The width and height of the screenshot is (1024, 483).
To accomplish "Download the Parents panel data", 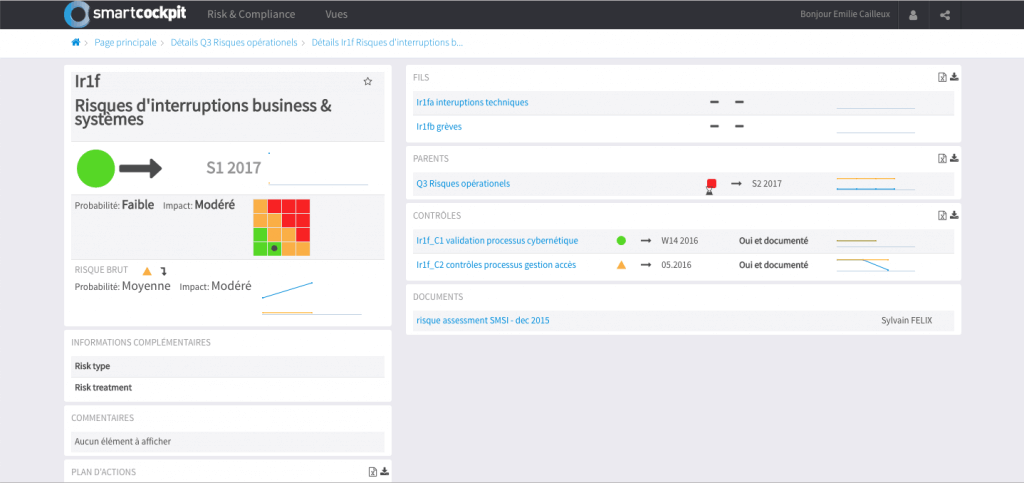I will [x=954, y=158].
